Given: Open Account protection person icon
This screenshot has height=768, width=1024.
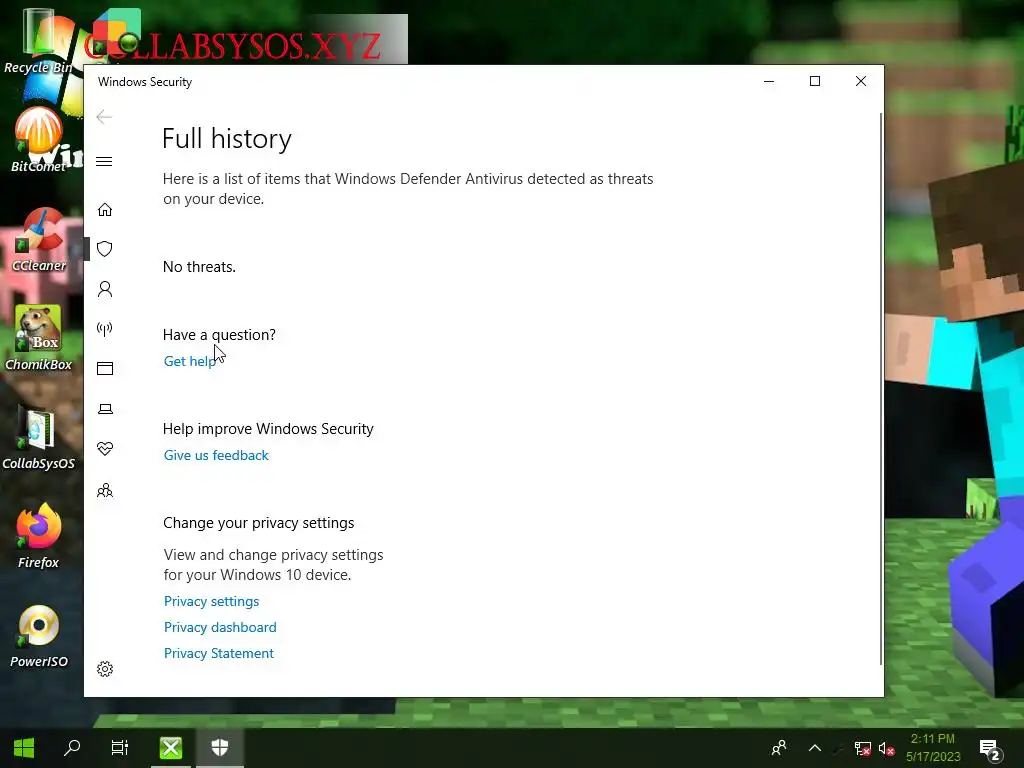Looking at the screenshot, I should click(104, 289).
